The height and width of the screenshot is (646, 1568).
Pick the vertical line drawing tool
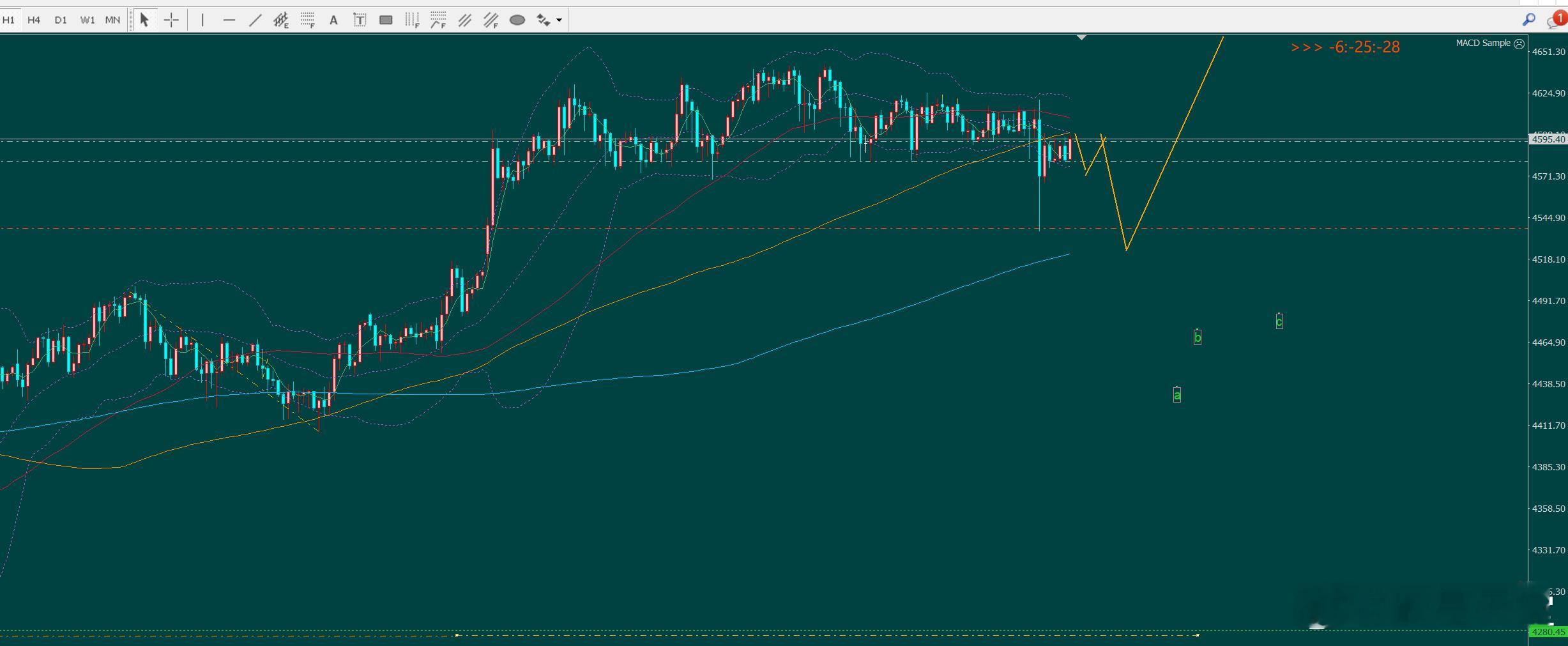202,20
